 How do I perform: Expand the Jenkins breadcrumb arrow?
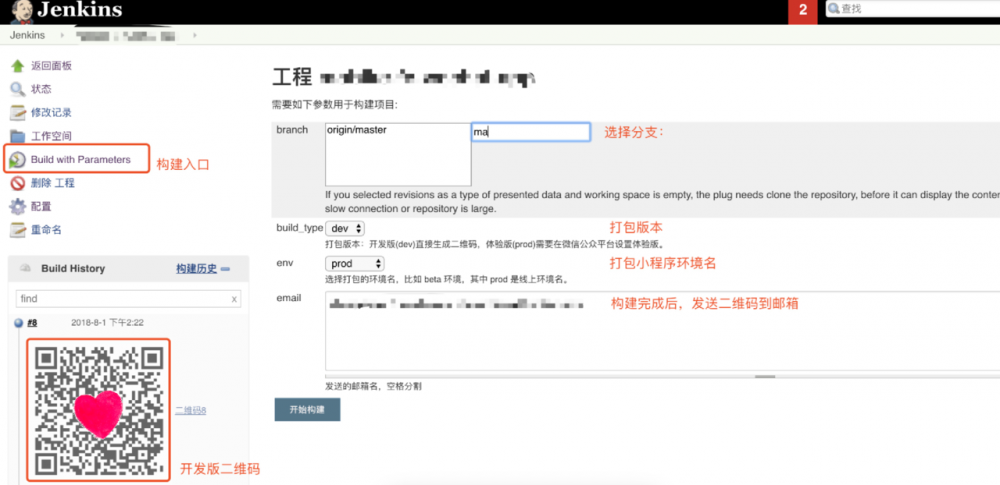pyautogui.click(x=62, y=35)
